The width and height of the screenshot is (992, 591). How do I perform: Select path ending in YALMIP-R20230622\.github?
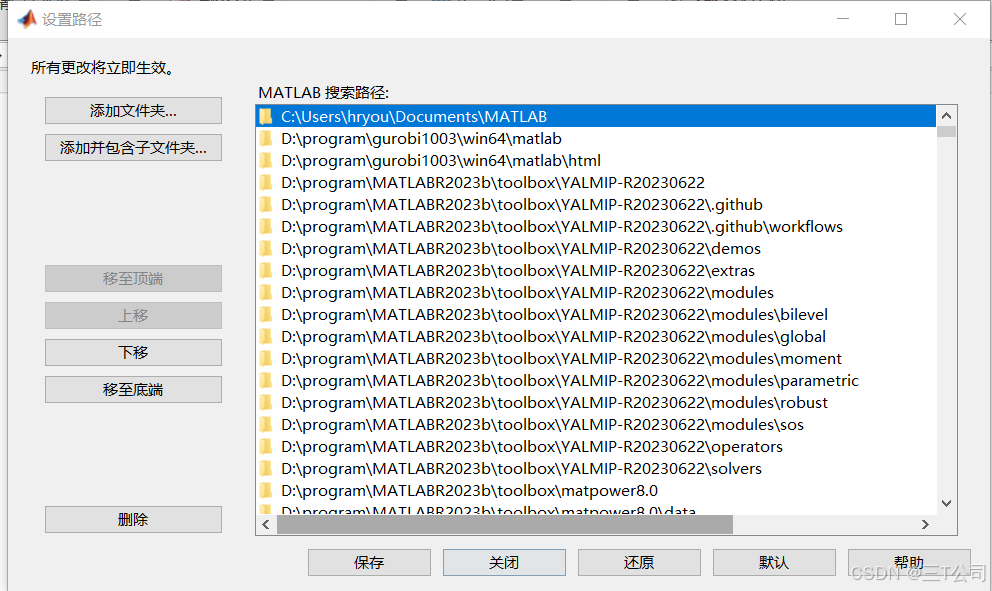tap(596, 204)
